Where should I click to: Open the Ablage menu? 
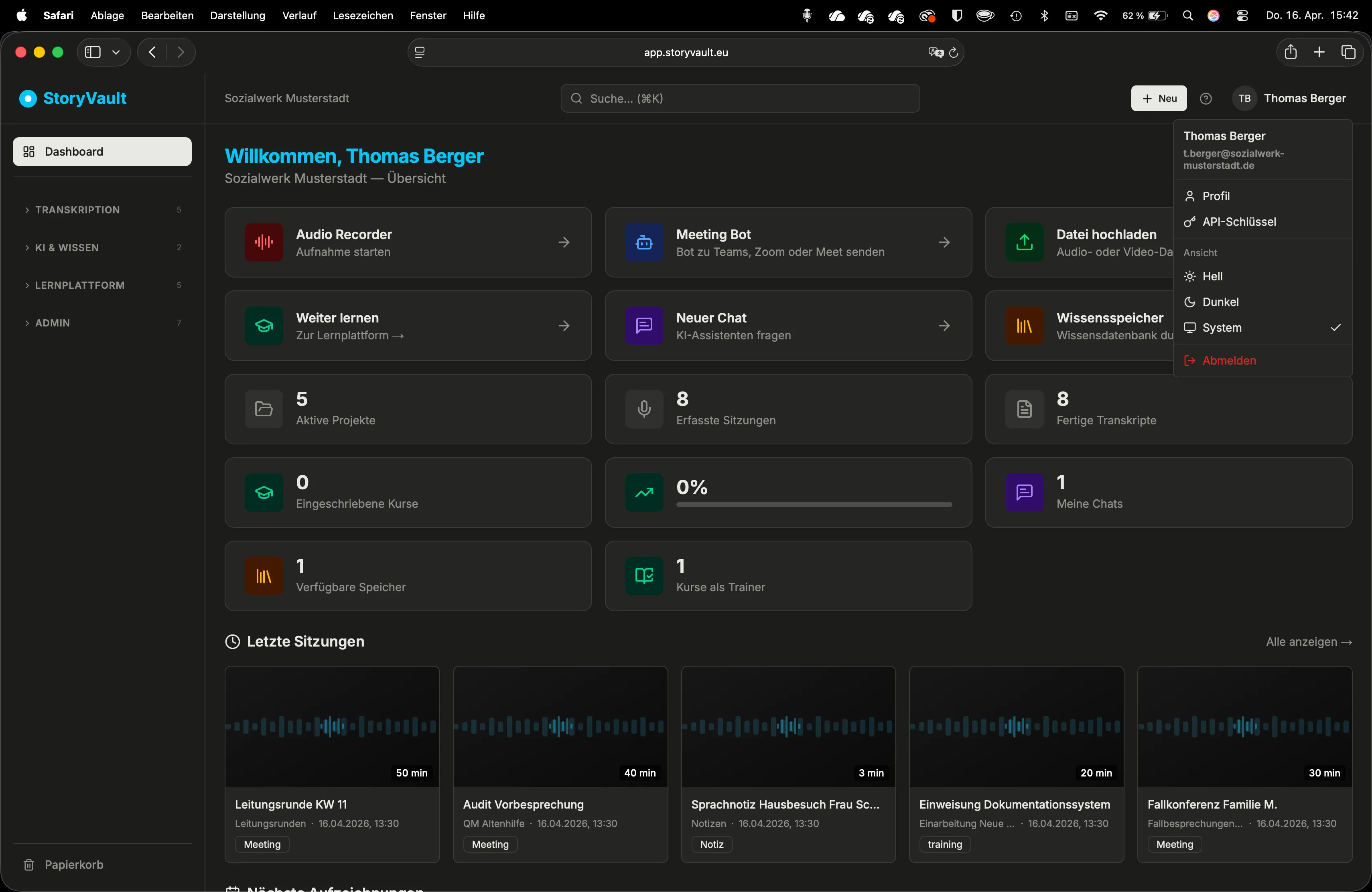coord(107,16)
